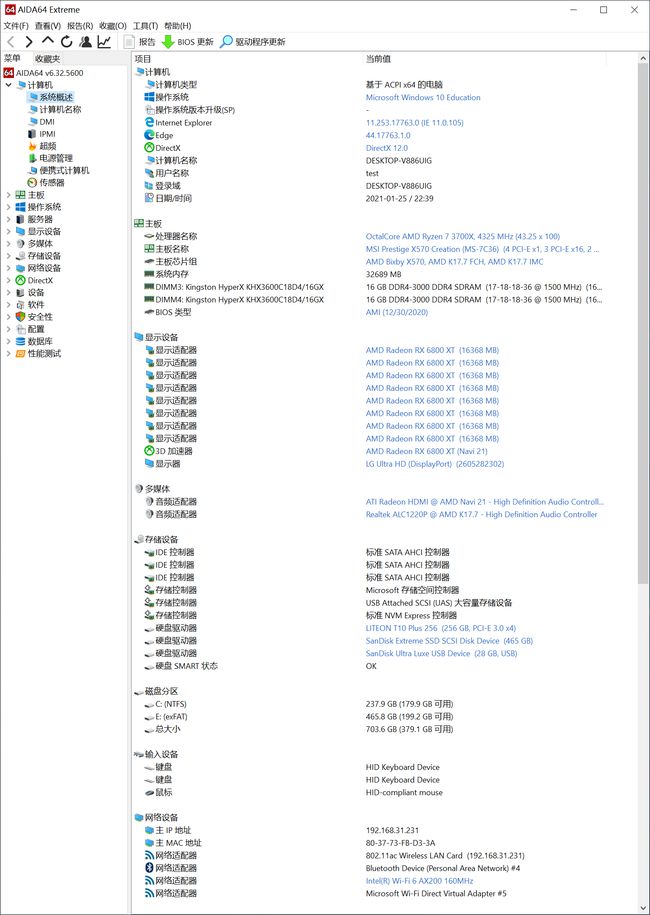650x915 pixels.
Task: Open the DirectX 12.0 link
Action: 387,148
